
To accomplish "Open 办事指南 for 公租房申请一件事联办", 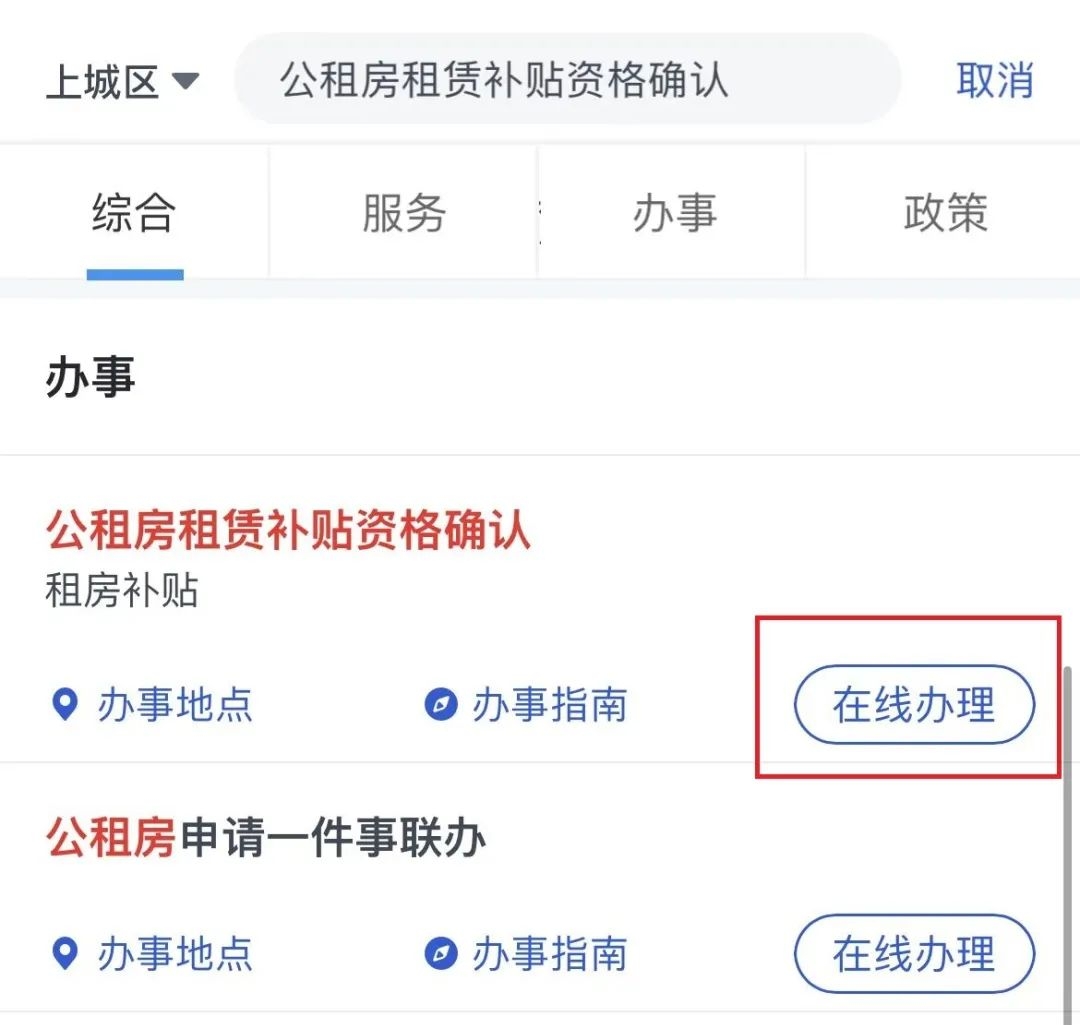I will (x=550, y=954).
